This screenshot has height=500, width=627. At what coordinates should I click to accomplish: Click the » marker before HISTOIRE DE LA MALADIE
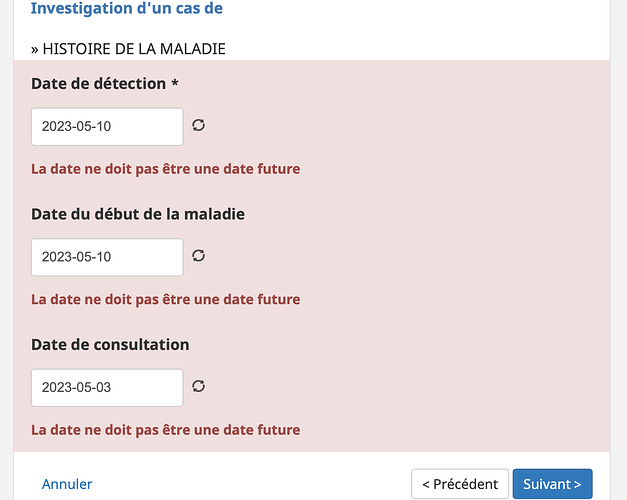[x=35, y=48]
